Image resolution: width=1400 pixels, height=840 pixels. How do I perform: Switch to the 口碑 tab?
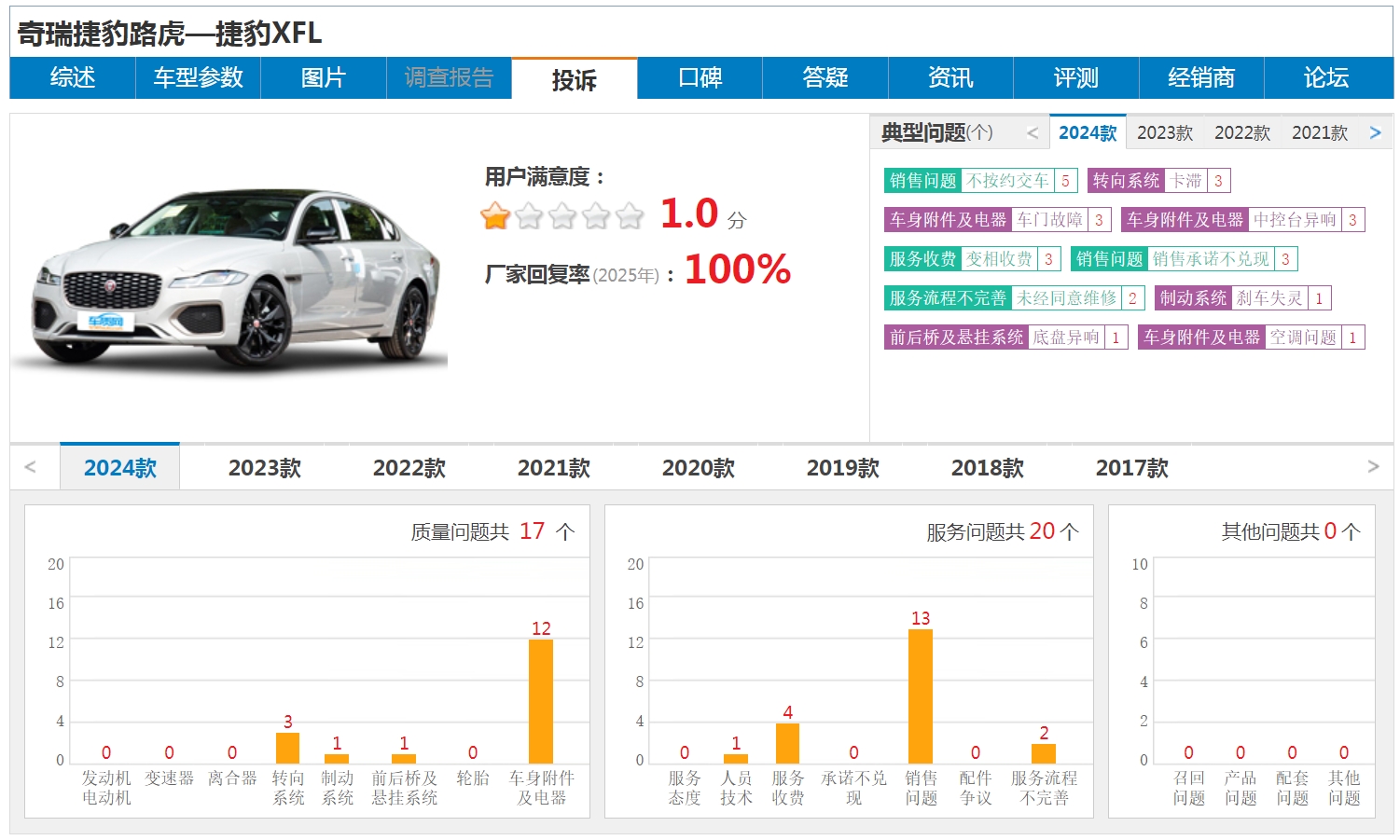point(700,78)
